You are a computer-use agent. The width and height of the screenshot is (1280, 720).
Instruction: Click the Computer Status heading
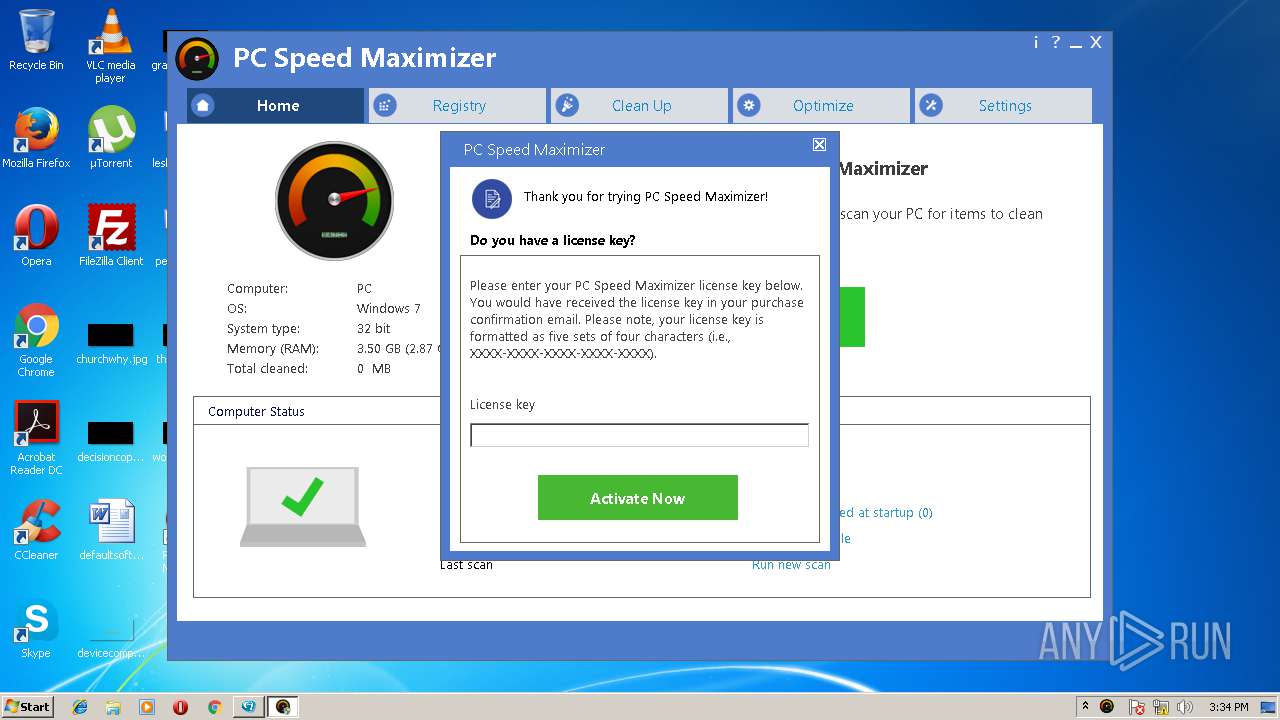coord(256,411)
